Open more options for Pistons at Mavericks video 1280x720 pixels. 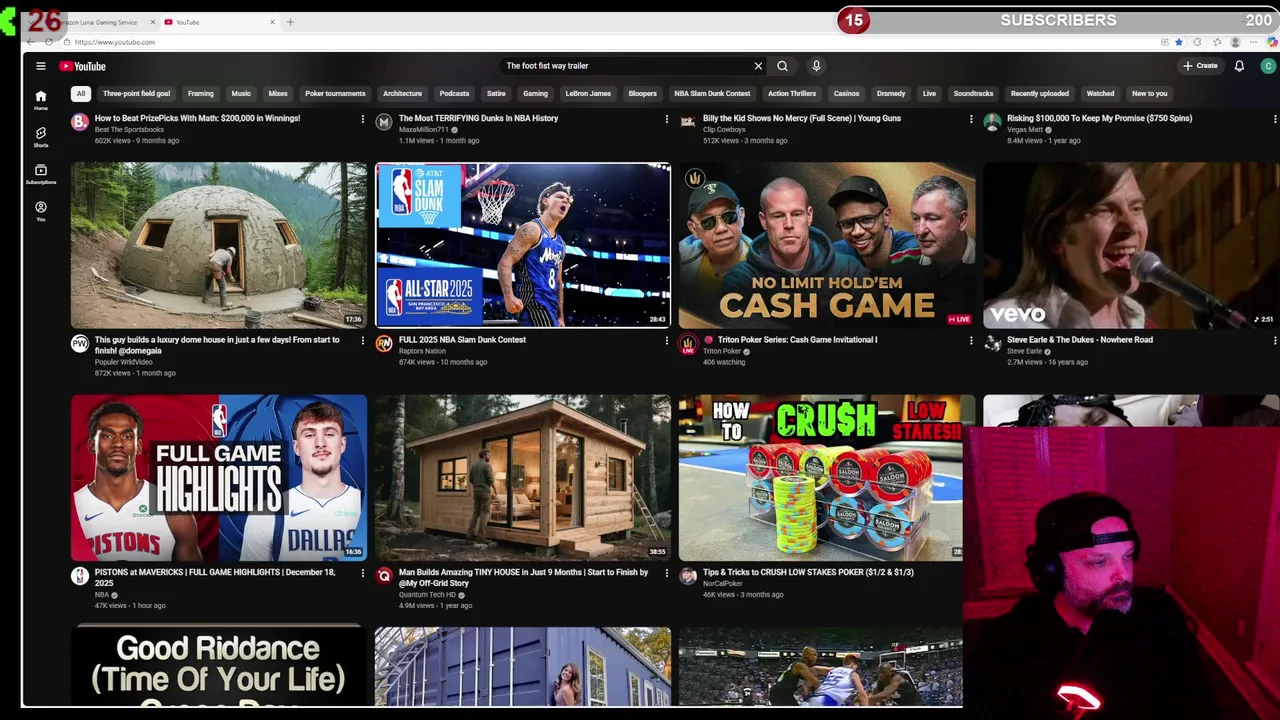point(363,573)
